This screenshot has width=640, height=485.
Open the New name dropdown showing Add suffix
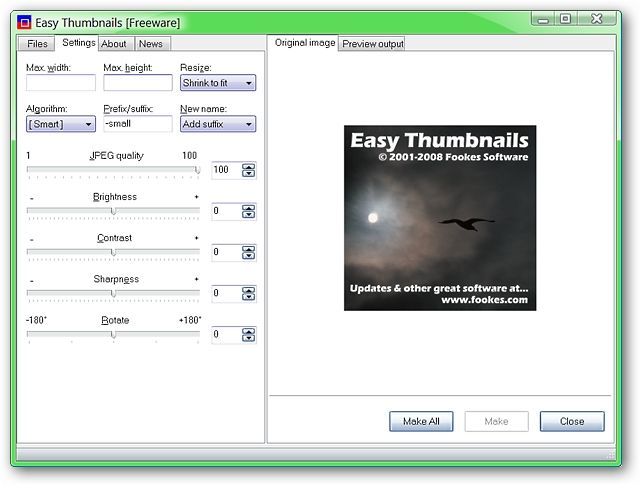218,124
